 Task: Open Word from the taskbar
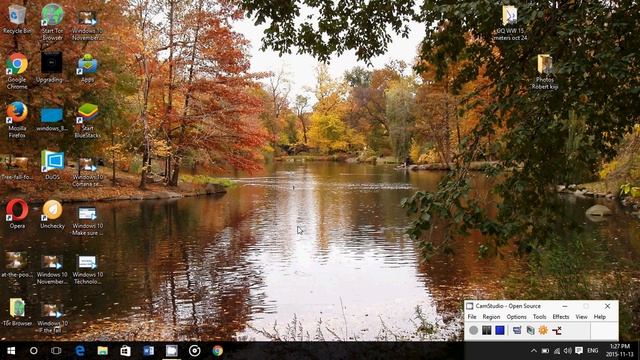[149, 351]
